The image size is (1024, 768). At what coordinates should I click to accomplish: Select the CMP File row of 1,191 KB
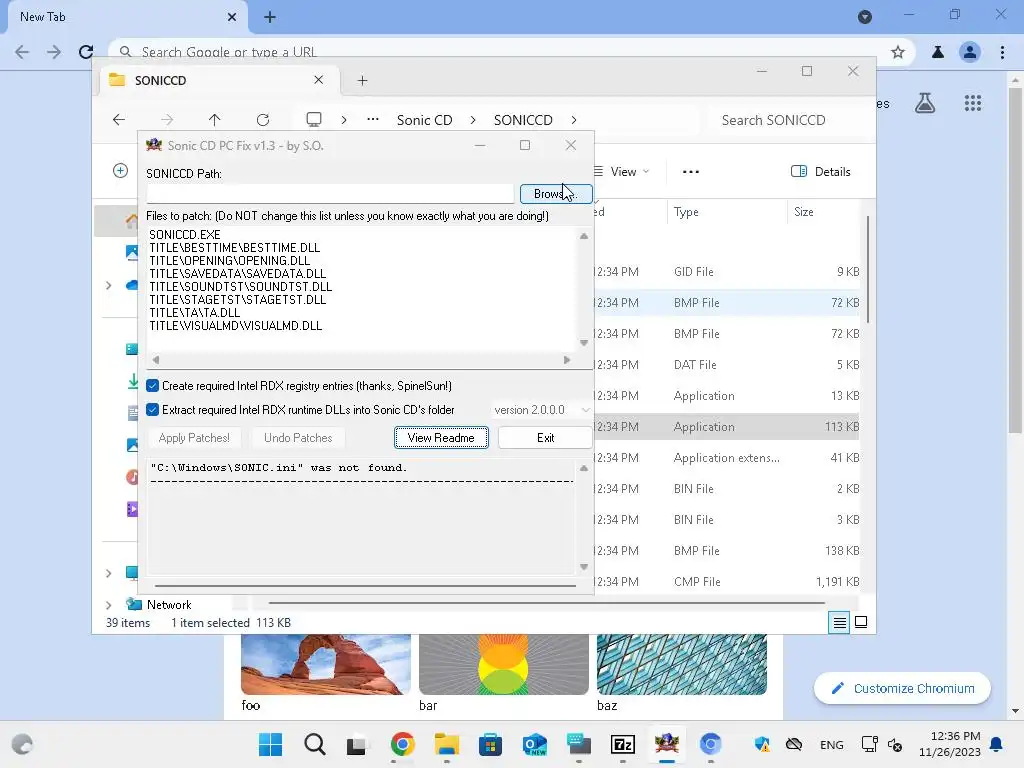[x=726, y=582]
